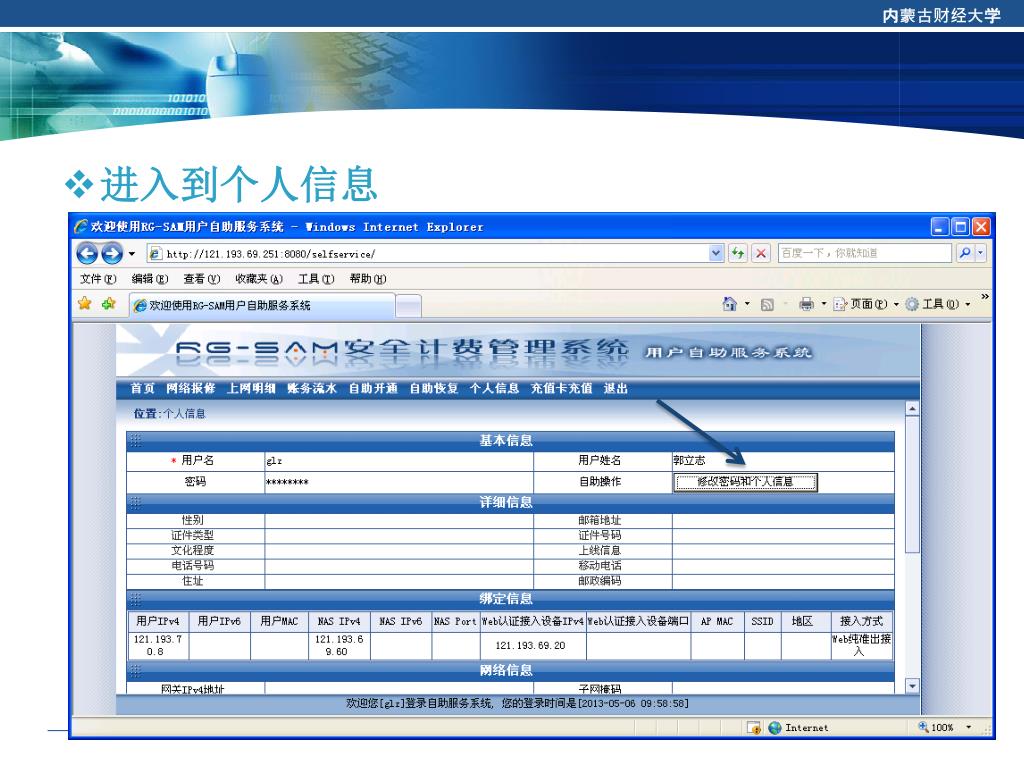Viewport: 1024px width, 768px height.
Task: Click the page icon in address bar
Action: (156, 253)
